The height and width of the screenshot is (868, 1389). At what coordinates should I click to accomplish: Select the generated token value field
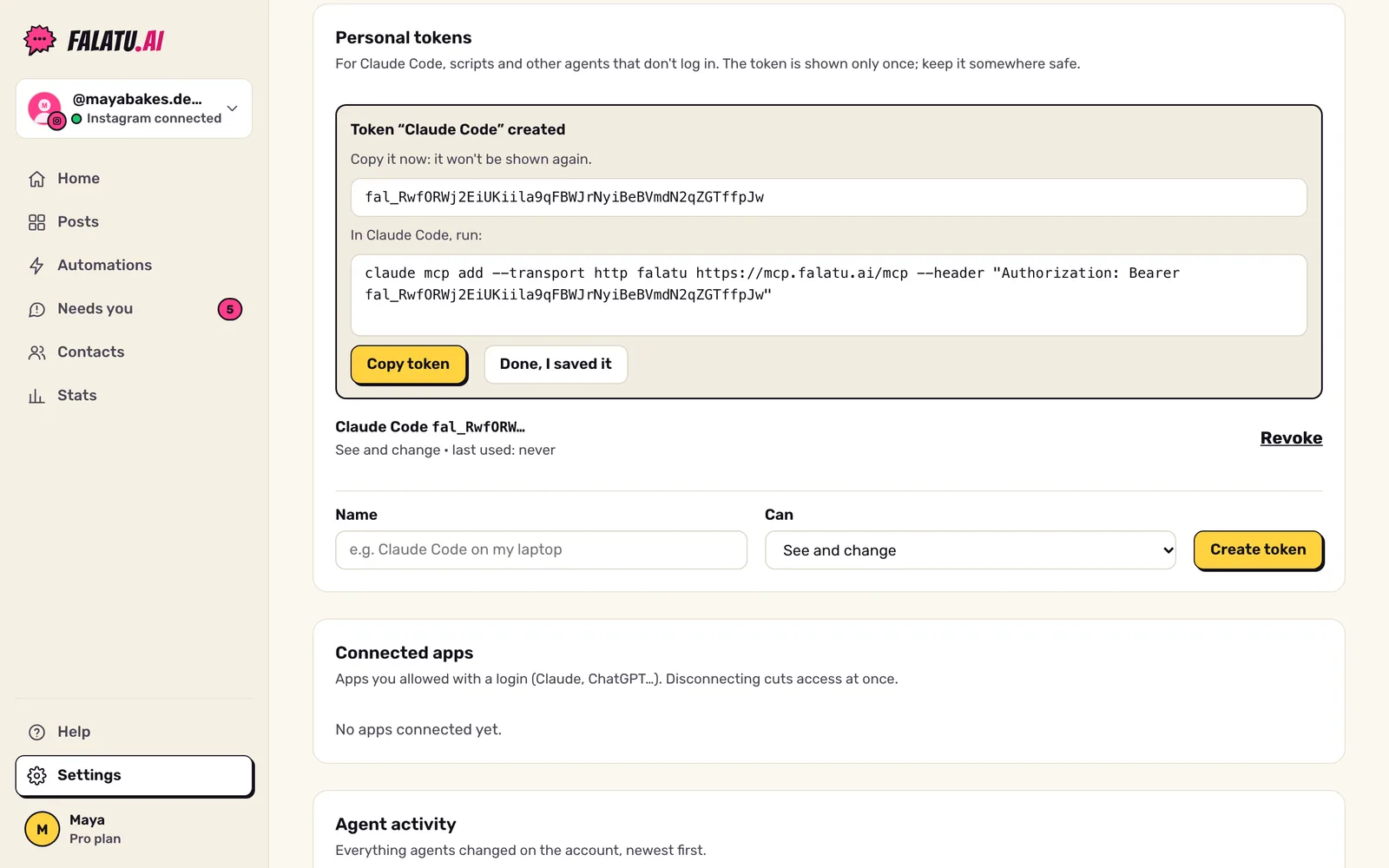828,198
